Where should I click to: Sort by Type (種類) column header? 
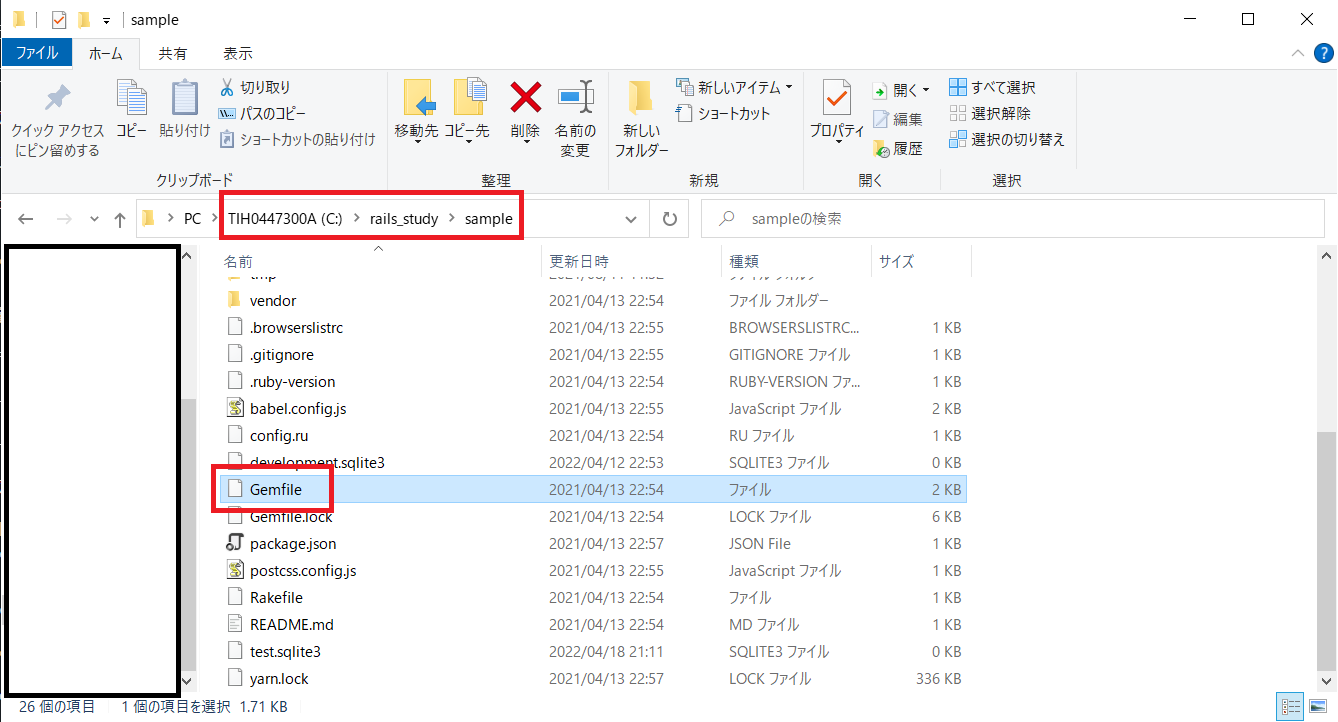click(744, 261)
